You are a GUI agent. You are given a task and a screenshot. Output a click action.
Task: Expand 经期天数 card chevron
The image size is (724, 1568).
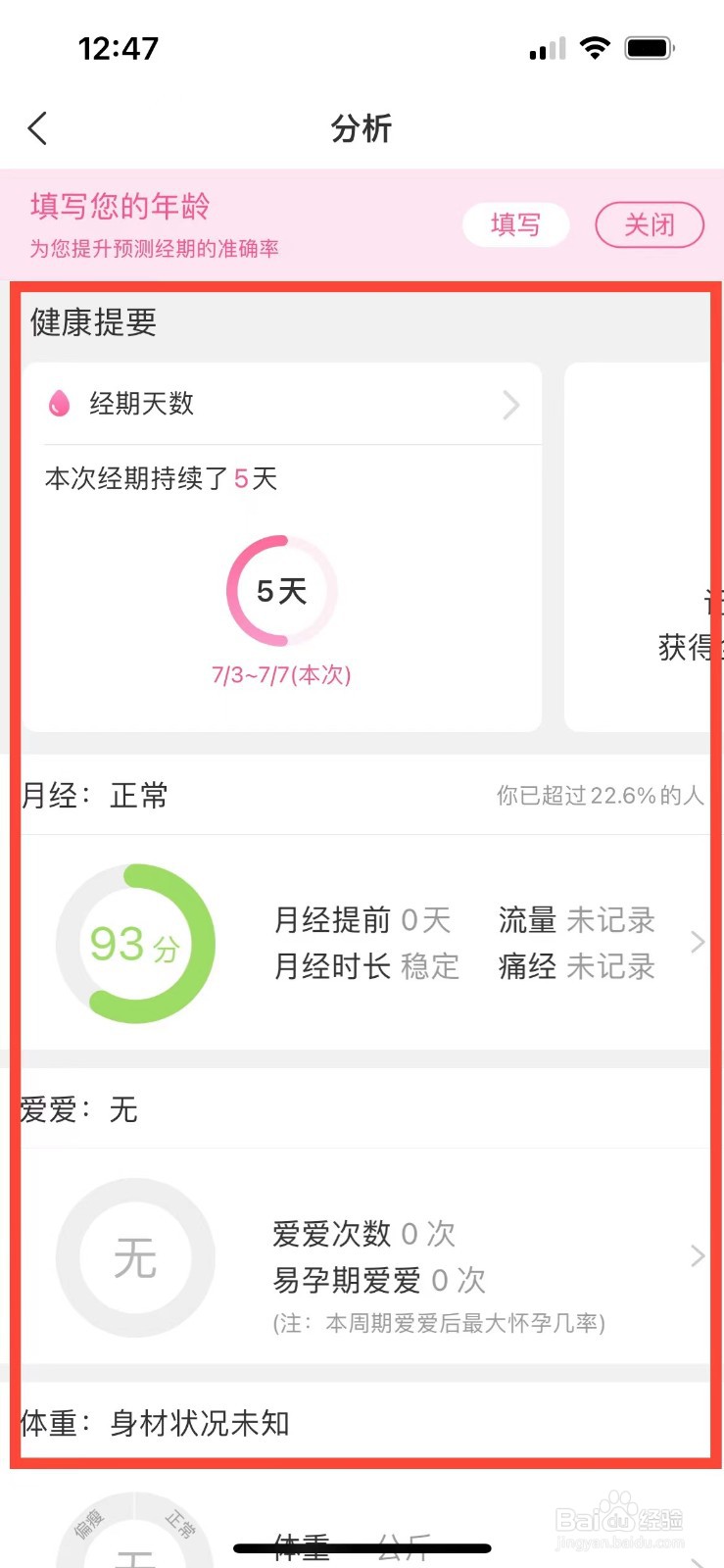[511, 405]
